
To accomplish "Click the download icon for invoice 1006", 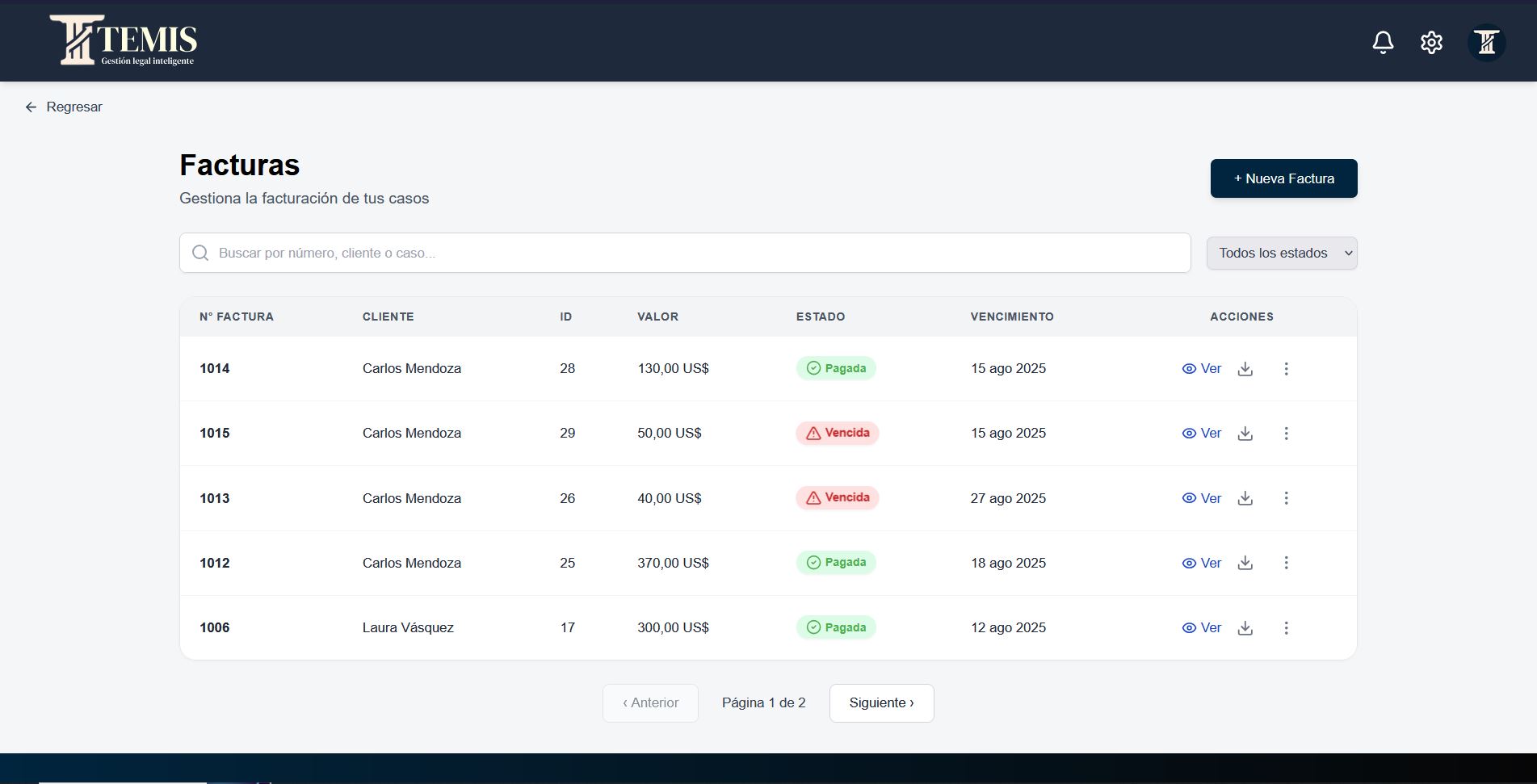I will [x=1245, y=628].
